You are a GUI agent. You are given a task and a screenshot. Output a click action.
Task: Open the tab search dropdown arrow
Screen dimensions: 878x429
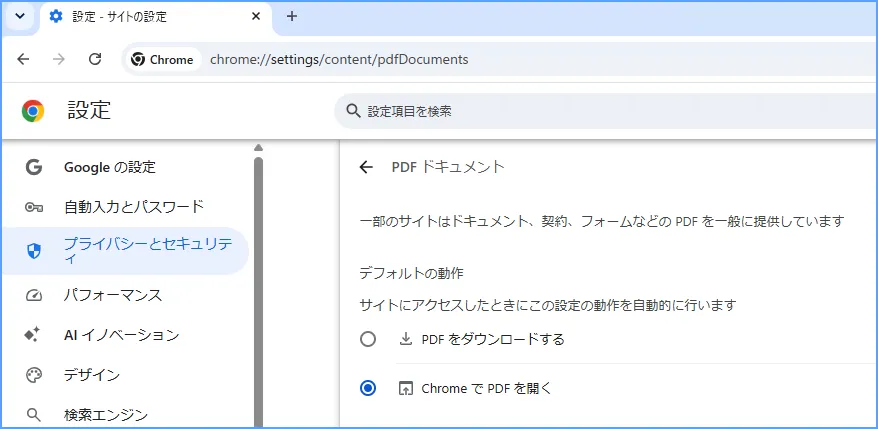[20, 16]
